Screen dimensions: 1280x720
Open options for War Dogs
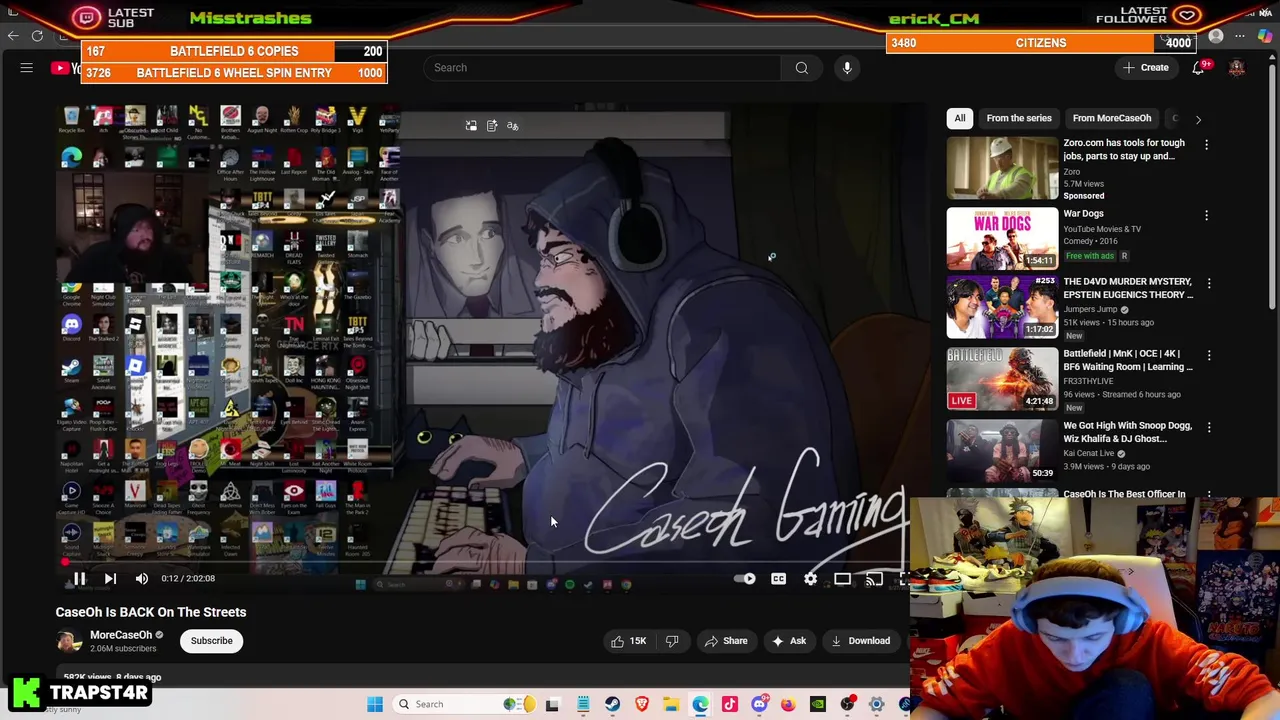coord(1206,215)
